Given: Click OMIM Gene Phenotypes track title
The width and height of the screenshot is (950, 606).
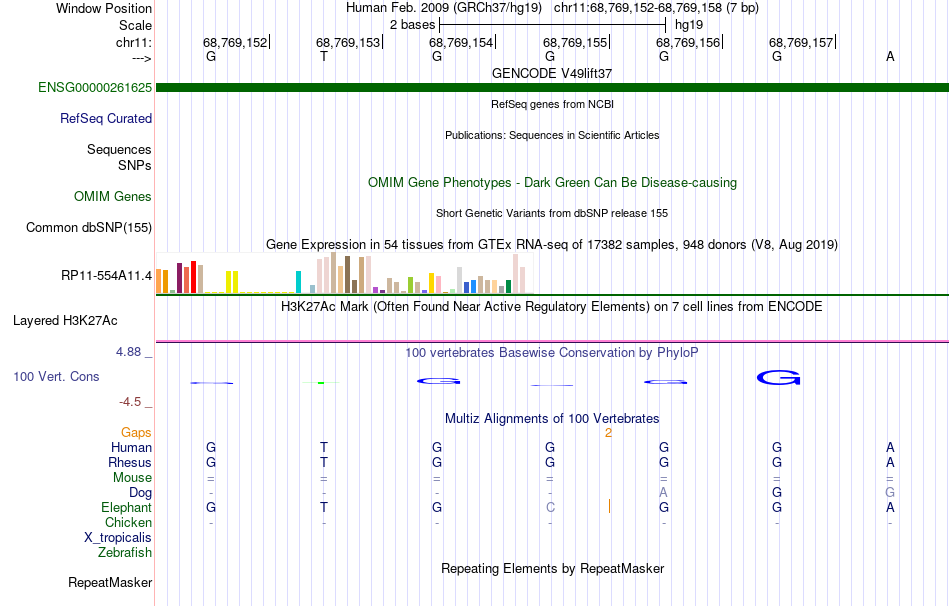Looking at the screenshot, I should (x=552, y=182).
